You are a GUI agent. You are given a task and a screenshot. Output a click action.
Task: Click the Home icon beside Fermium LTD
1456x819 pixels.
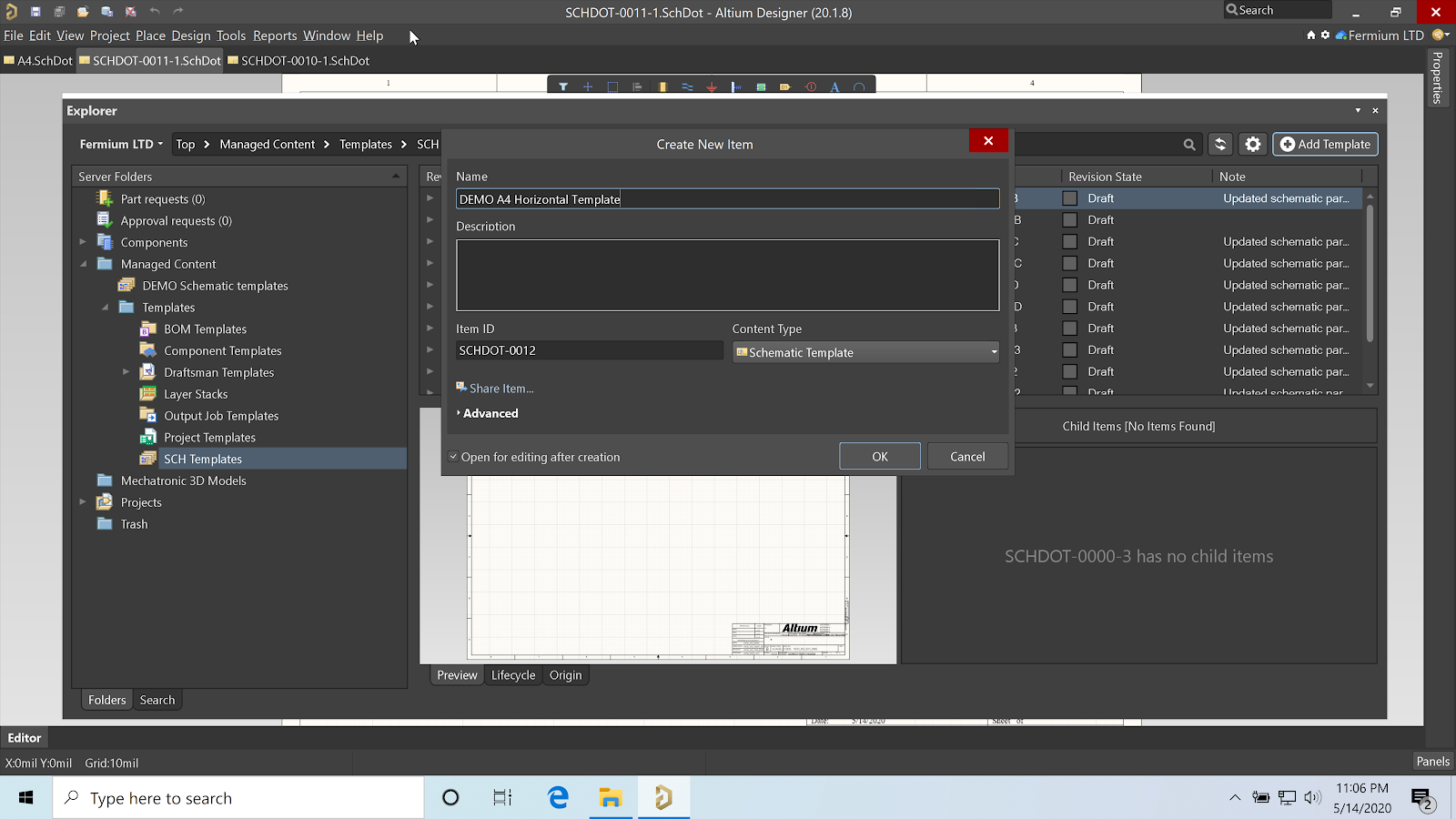[x=1311, y=35]
